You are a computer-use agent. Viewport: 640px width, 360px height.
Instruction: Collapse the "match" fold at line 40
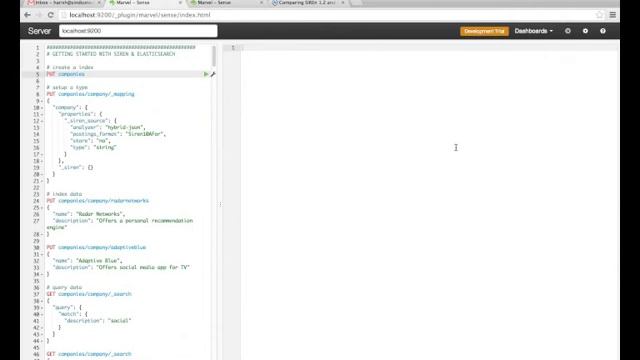point(42,314)
